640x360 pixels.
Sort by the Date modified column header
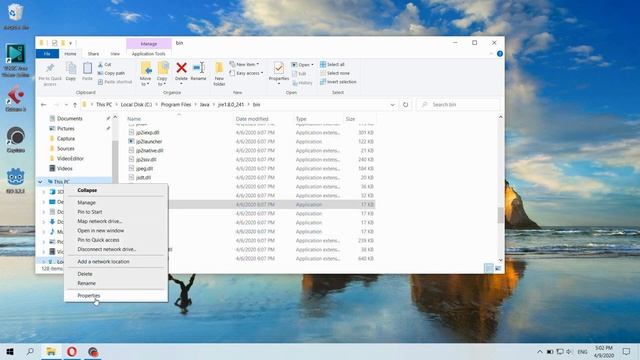252,119
